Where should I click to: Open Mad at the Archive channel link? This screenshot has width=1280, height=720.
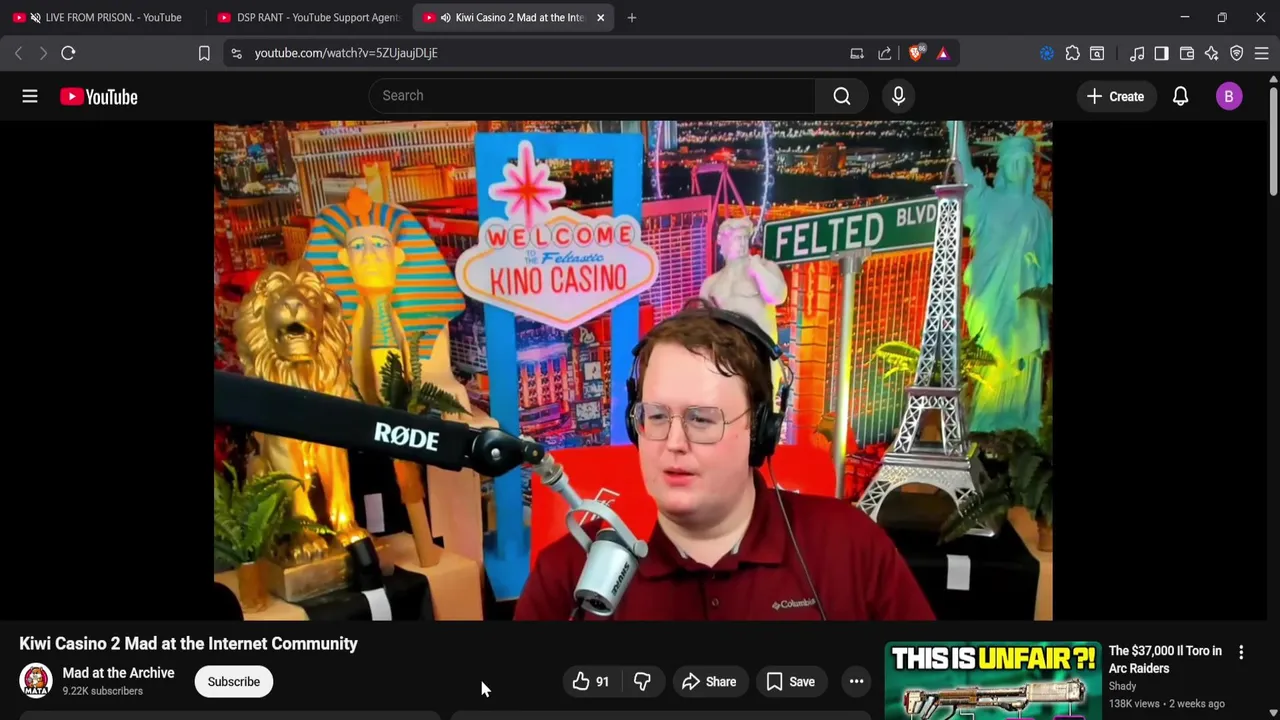(x=118, y=673)
